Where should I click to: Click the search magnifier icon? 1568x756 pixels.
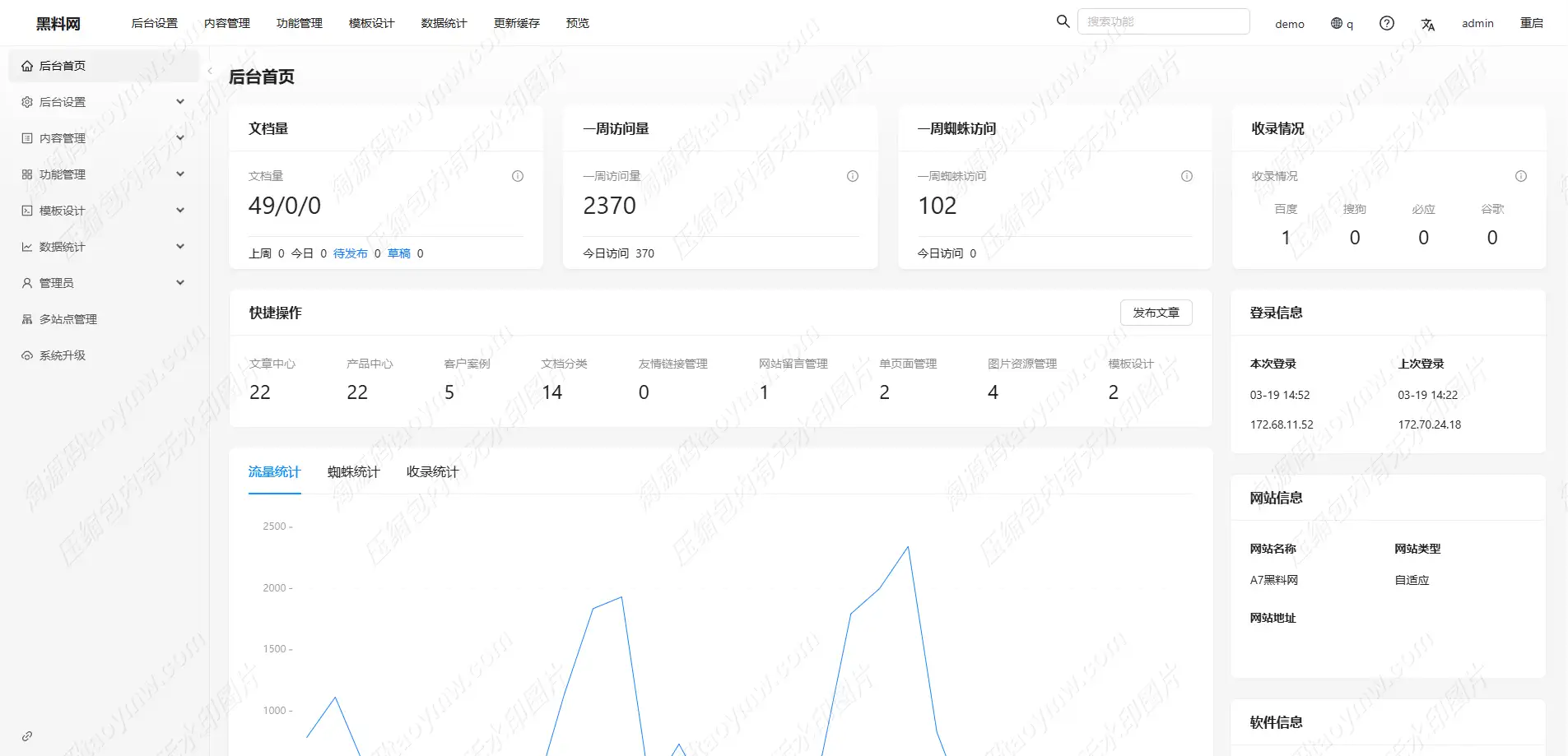coord(1063,21)
